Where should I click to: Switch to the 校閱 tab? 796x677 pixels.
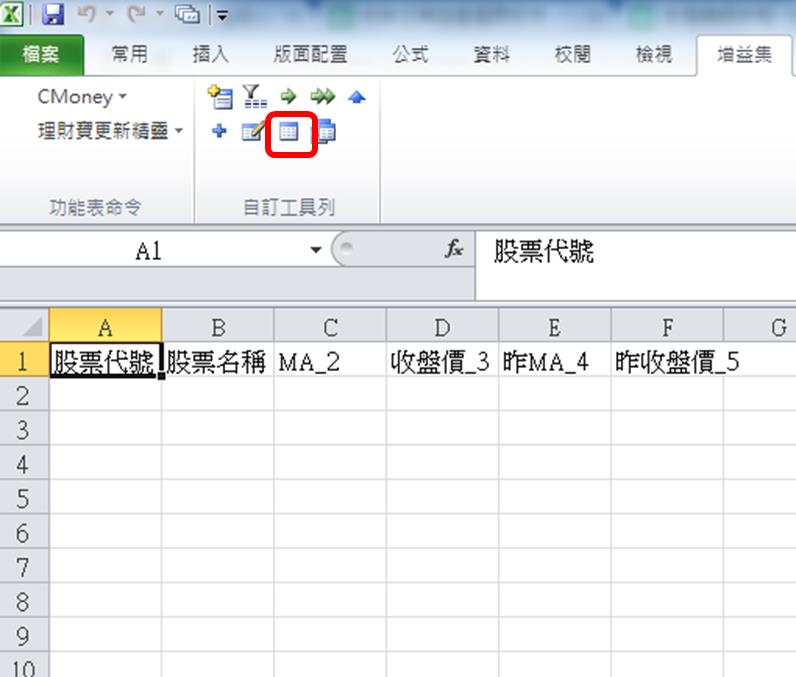[x=573, y=54]
